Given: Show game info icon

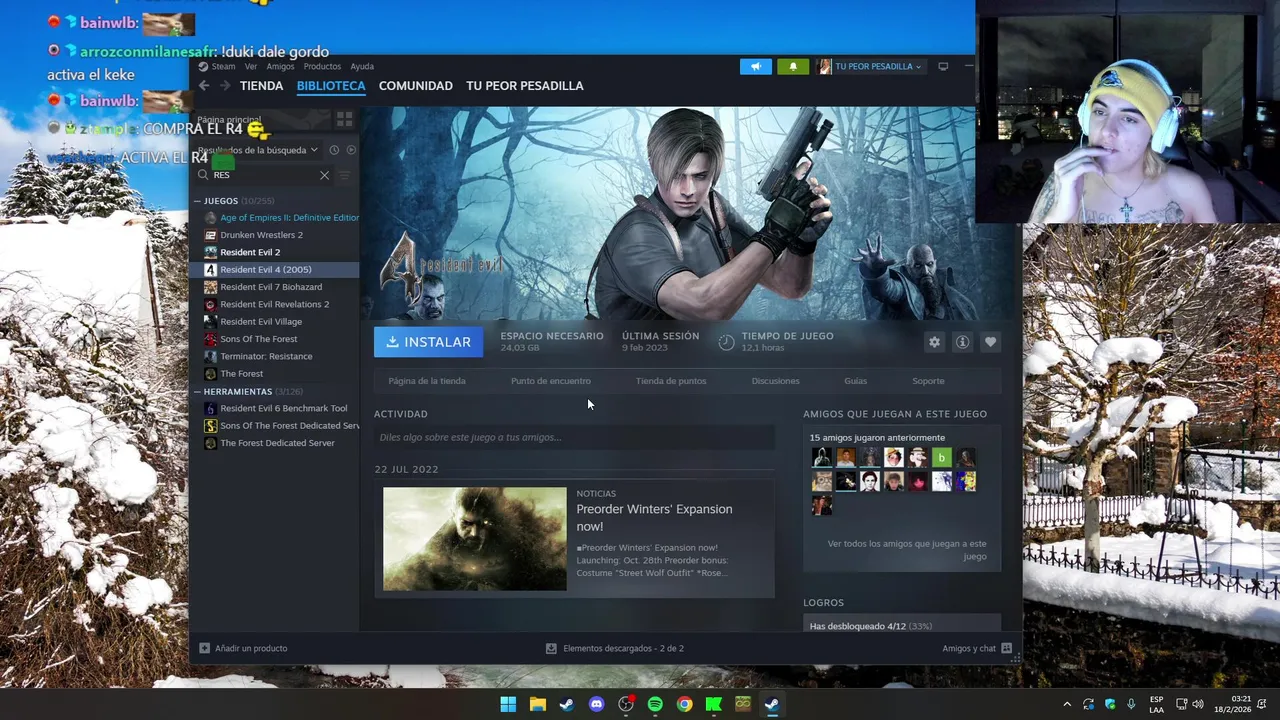Looking at the screenshot, I should [x=962, y=342].
